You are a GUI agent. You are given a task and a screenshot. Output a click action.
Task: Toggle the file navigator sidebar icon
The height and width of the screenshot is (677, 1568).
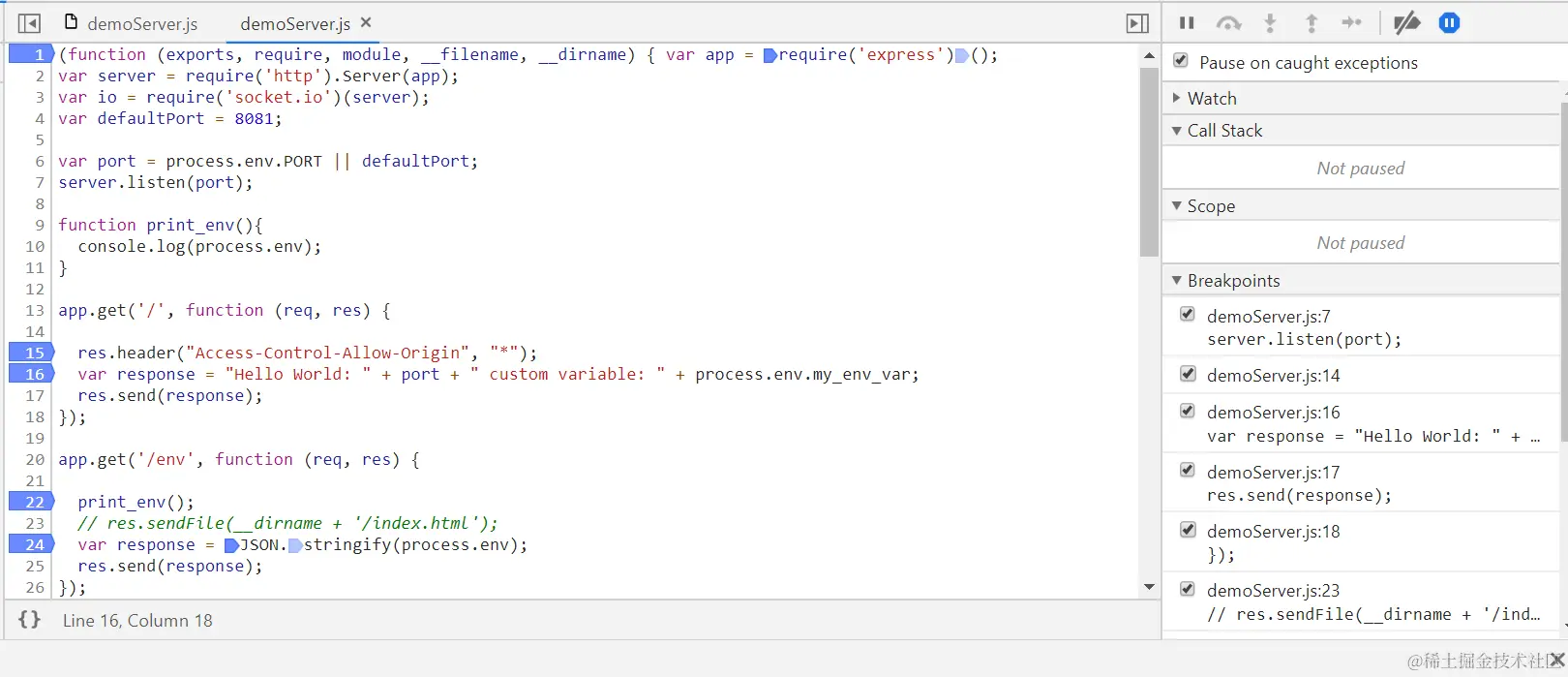pos(29,23)
